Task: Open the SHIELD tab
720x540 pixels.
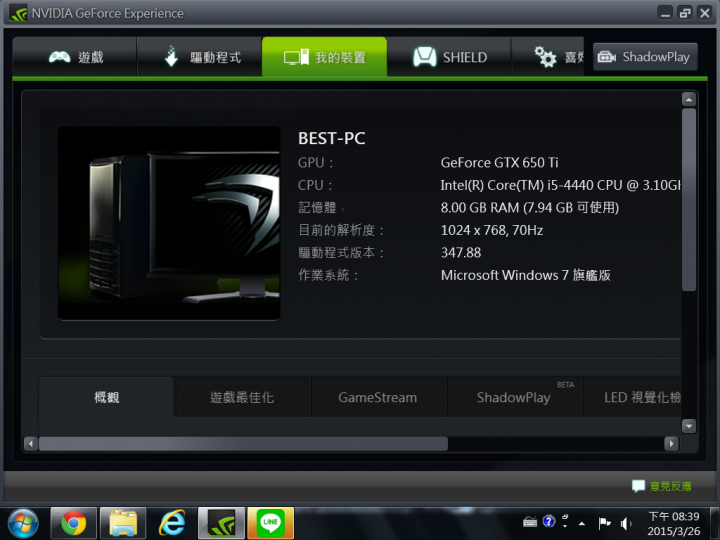Action: point(449,57)
